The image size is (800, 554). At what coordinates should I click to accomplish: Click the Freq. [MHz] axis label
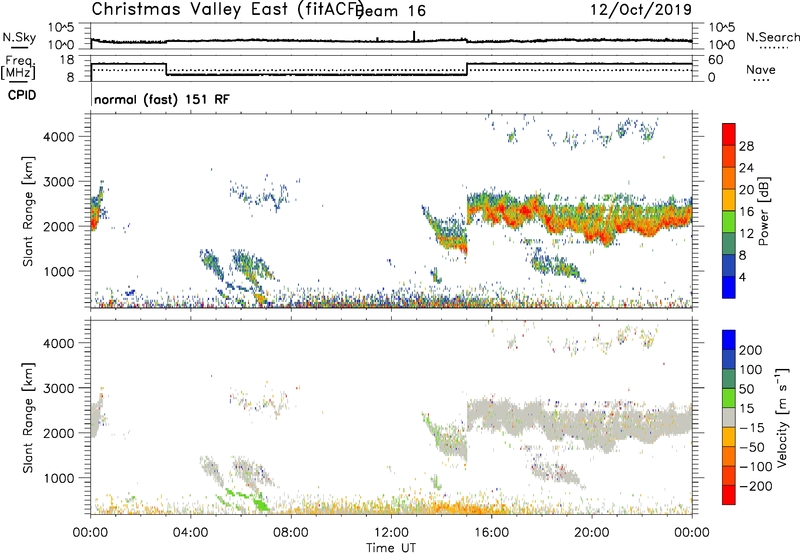click(18, 67)
